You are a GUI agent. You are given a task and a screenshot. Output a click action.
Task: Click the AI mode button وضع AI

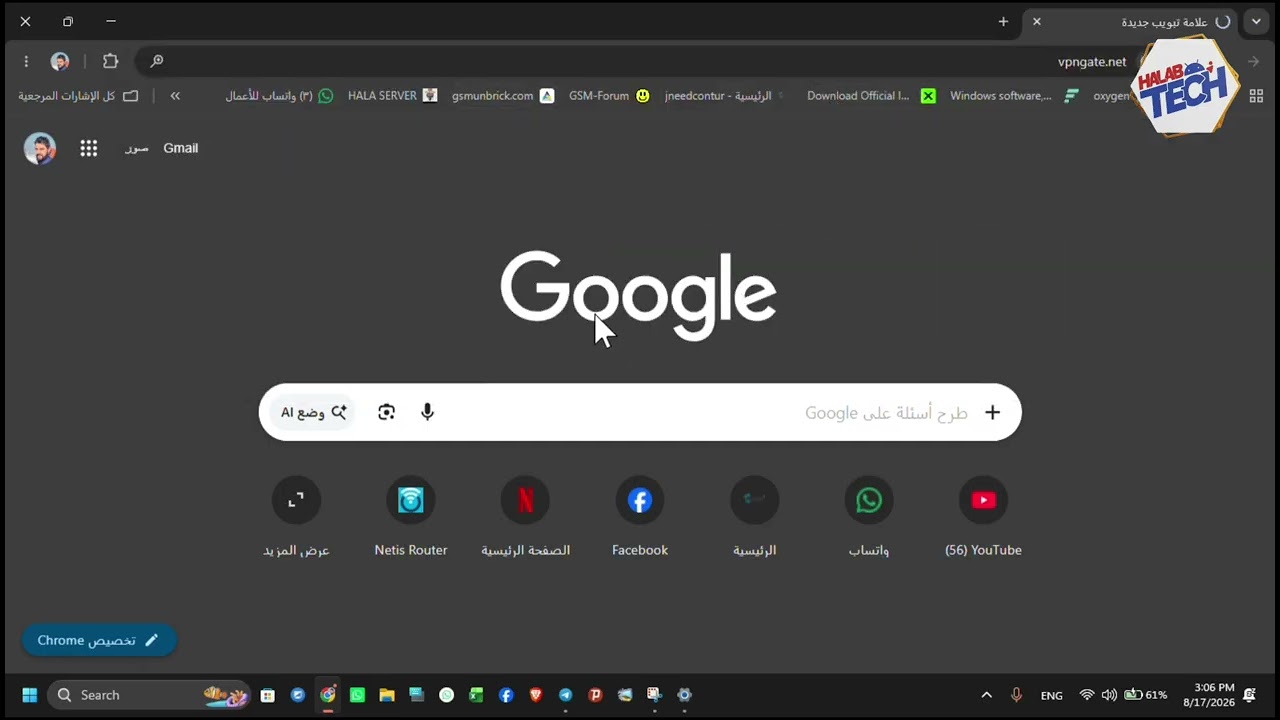coord(313,412)
